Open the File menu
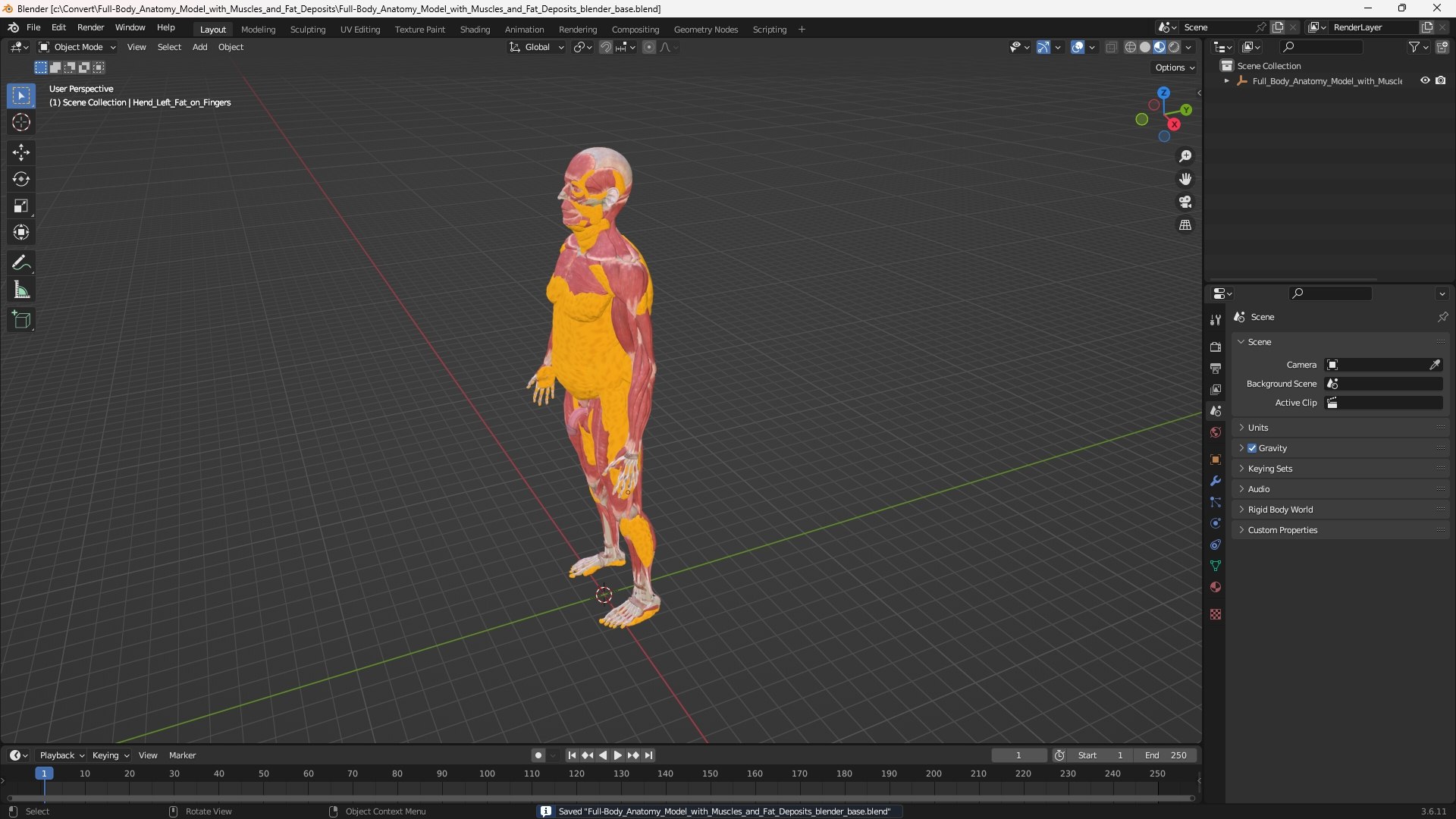The height and width of the screenshot is (819, 1456). (33, 27)
